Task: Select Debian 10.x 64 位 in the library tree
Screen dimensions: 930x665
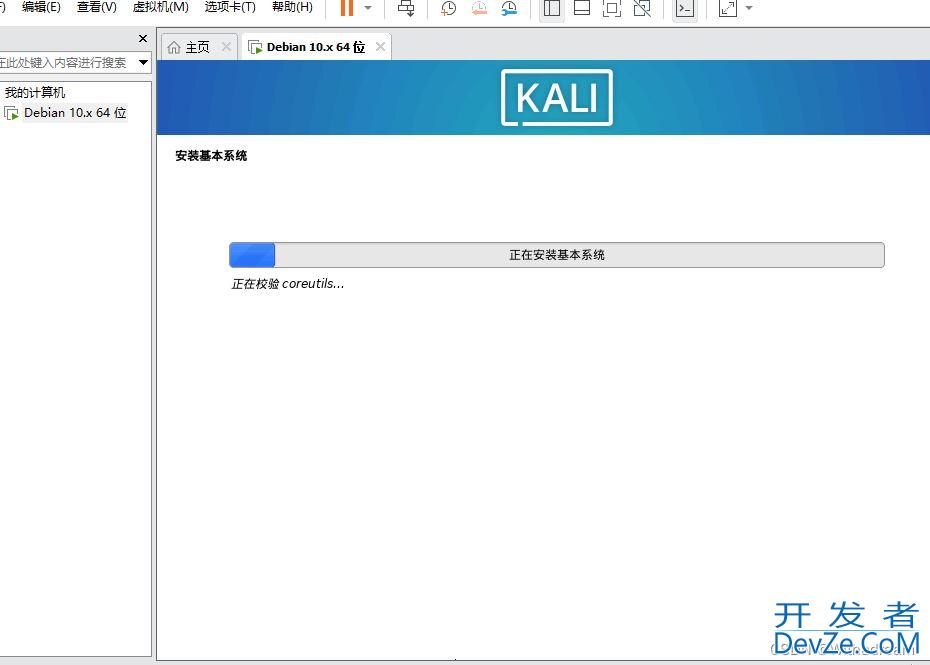Action: click(x=75, y=113)
